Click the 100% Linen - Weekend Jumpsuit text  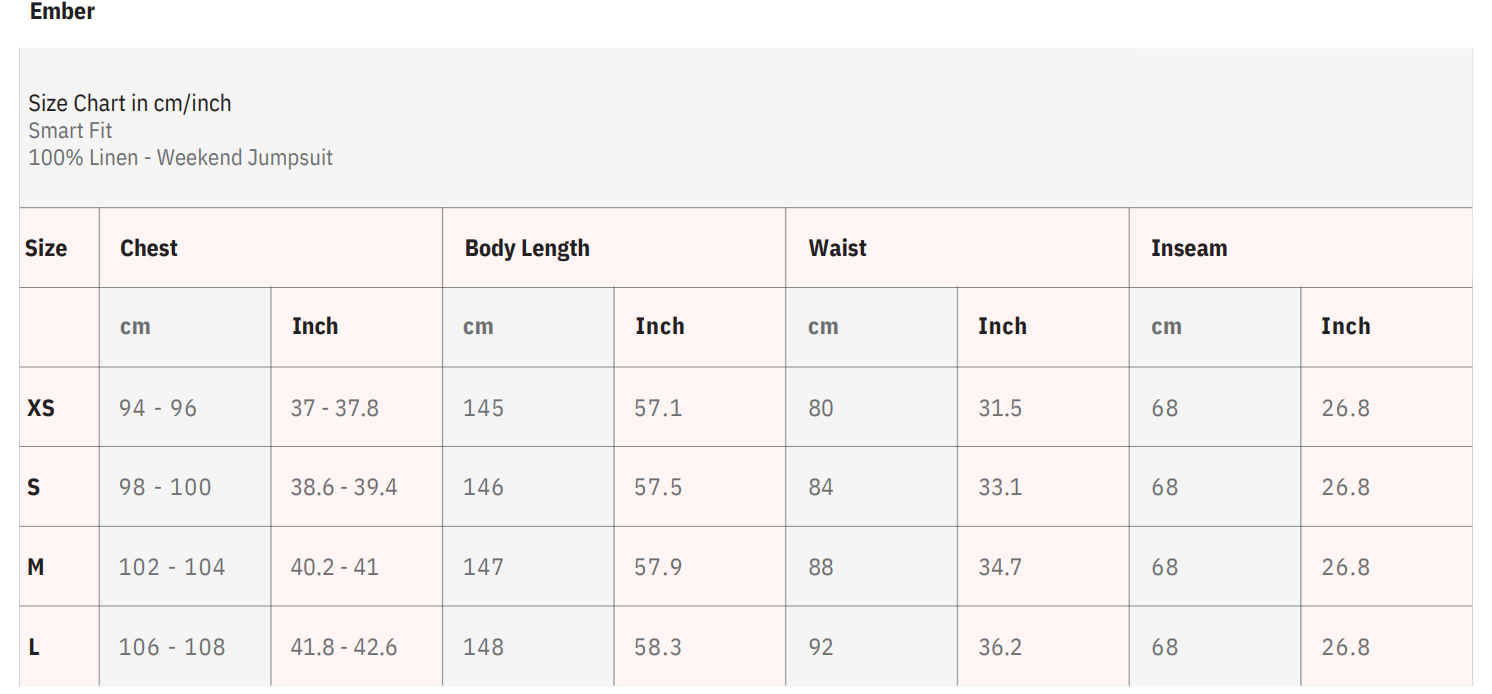point(180,157)
